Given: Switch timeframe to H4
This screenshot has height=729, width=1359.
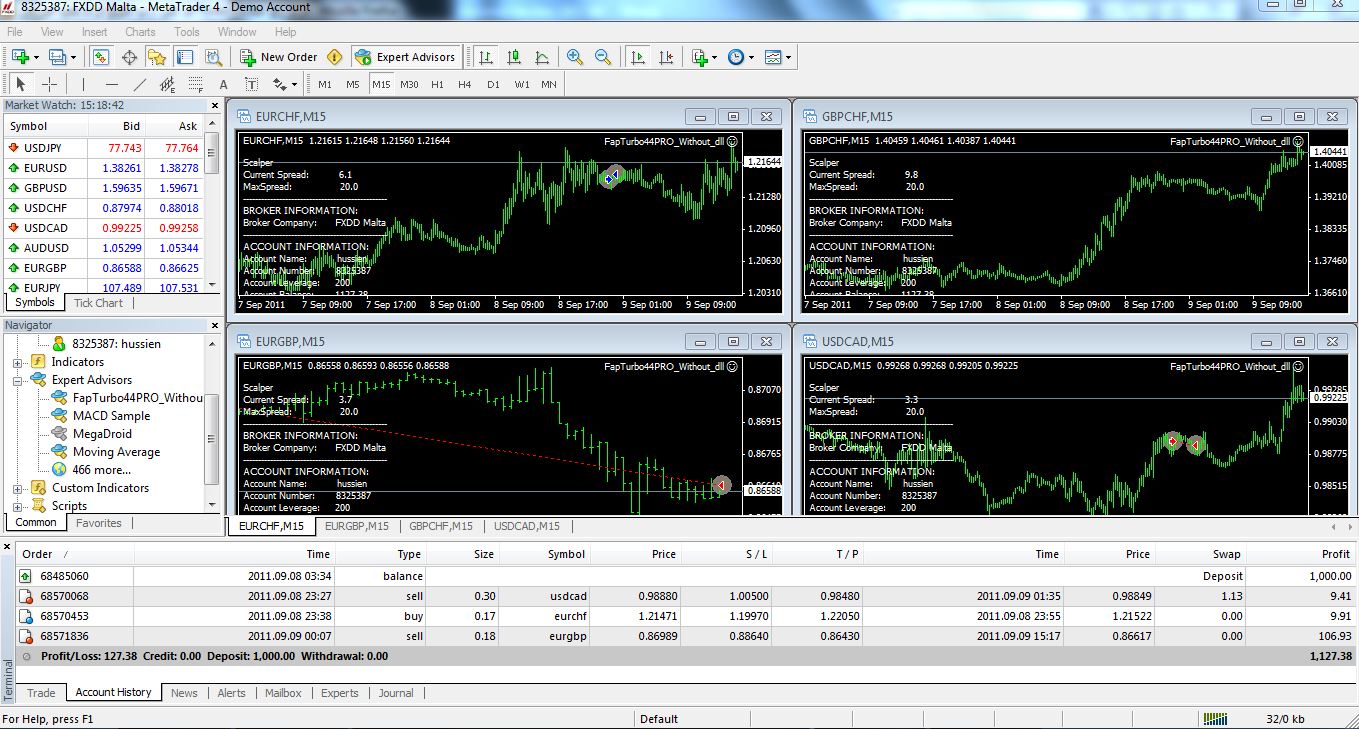Looking at the screenshot, I should point(465,84).
